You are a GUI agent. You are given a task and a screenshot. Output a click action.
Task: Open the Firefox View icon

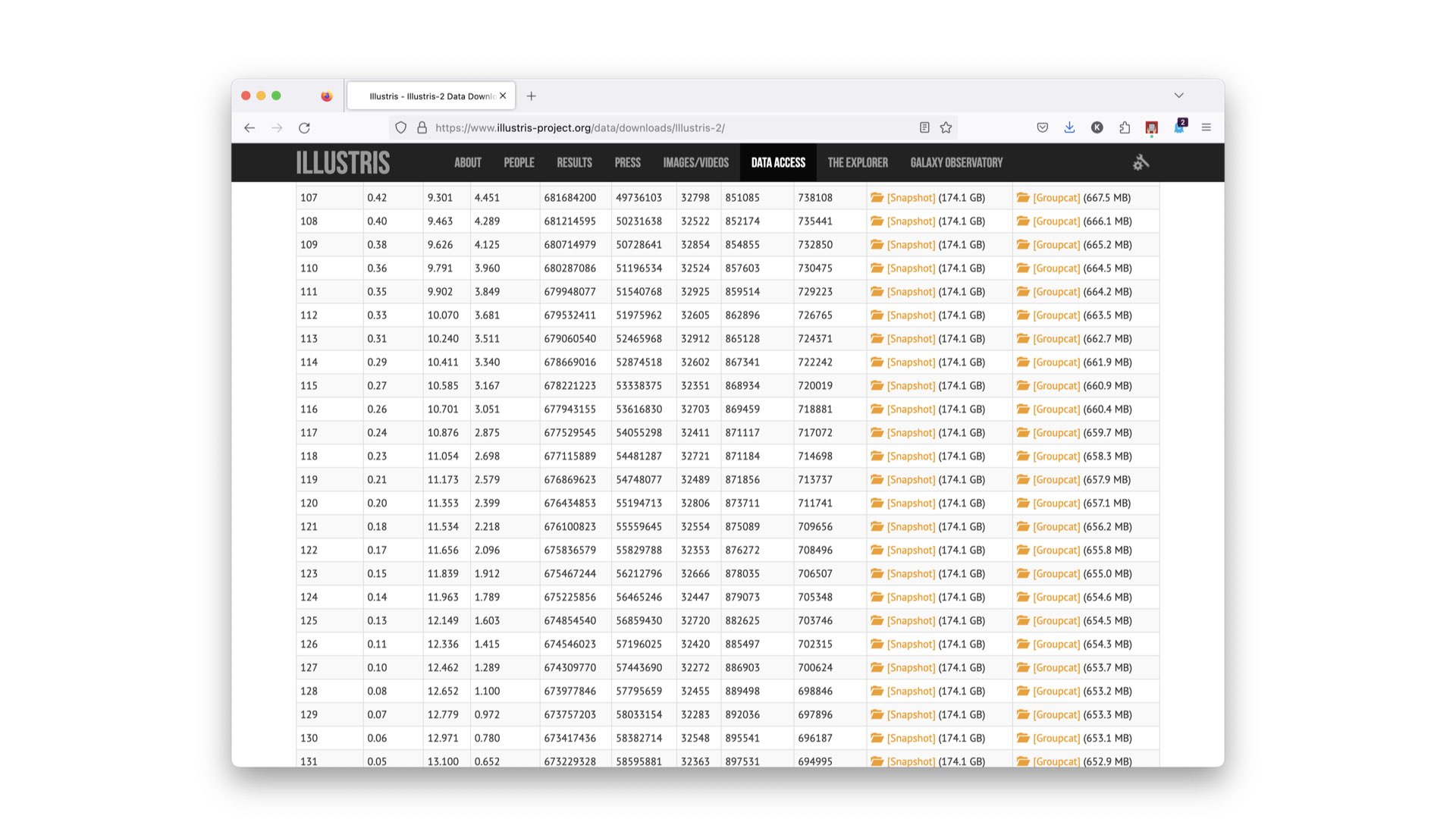[327, 96]
